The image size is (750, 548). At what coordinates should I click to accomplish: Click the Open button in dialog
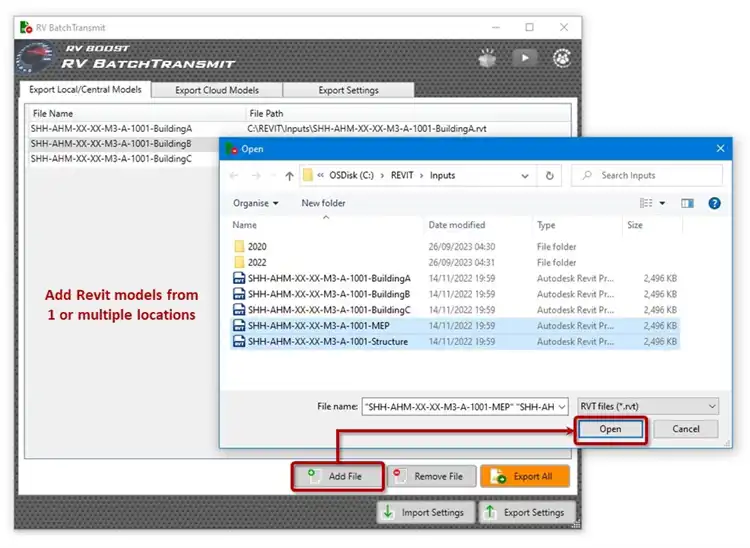click(x=610, y=429)
